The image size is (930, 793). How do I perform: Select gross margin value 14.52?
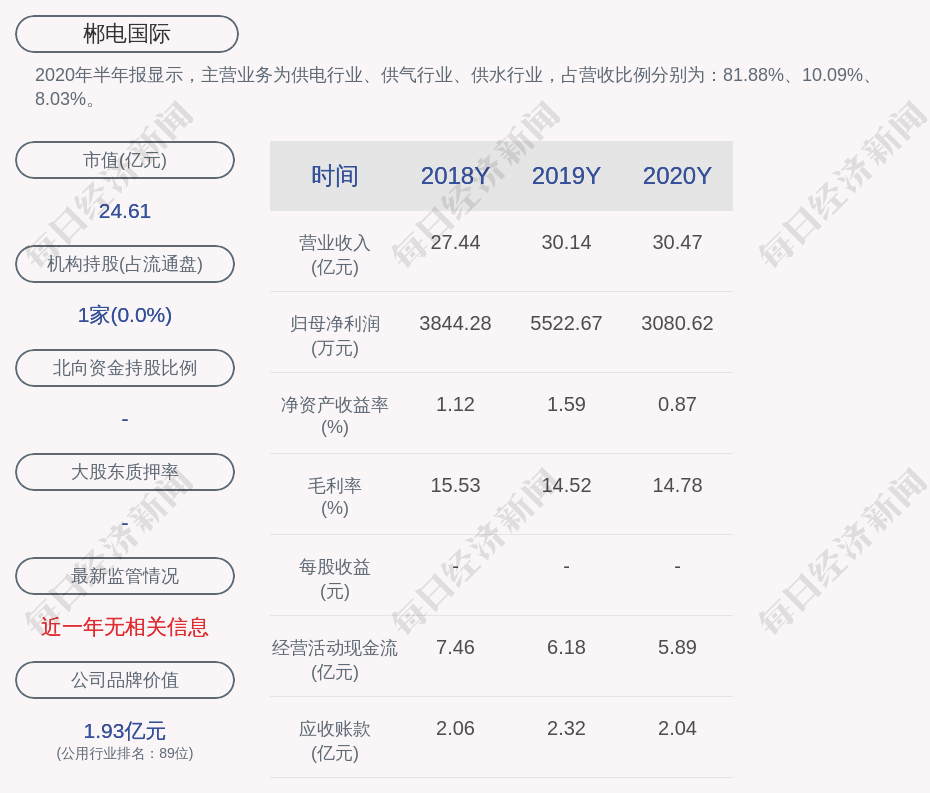[x=566, y=485]
